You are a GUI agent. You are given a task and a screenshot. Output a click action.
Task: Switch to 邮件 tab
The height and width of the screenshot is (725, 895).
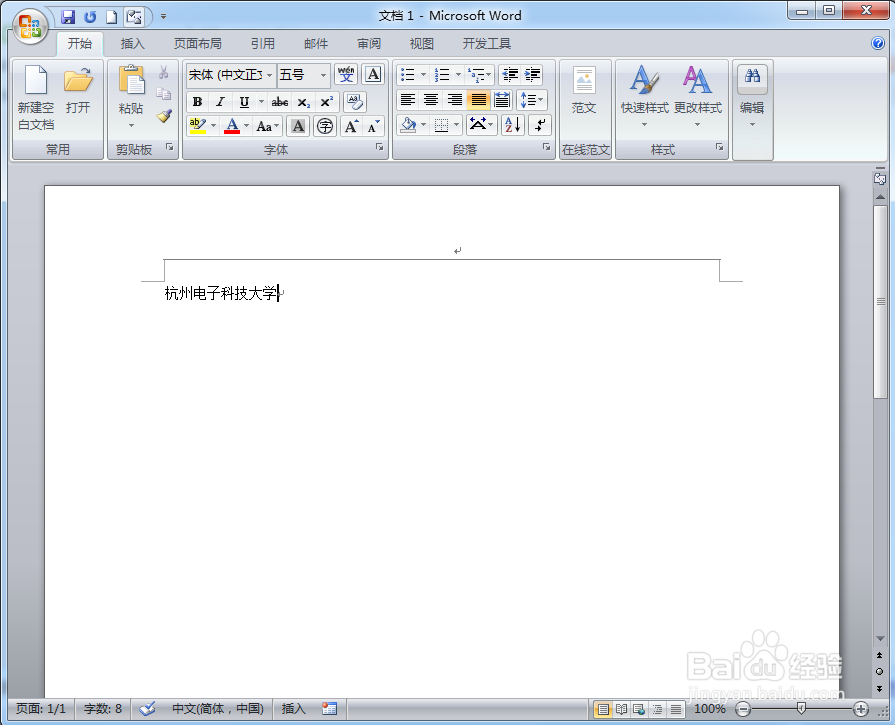(x=316, y=43)
